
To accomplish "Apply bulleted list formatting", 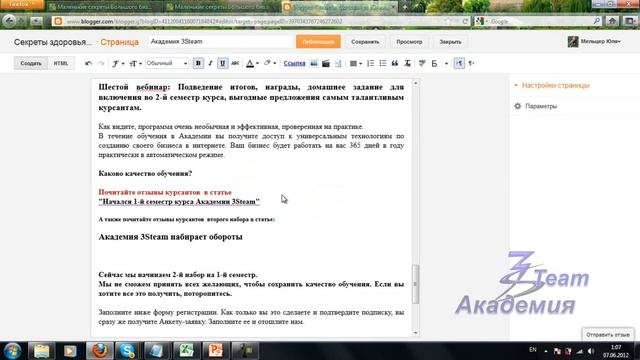I will coord(383,63).
